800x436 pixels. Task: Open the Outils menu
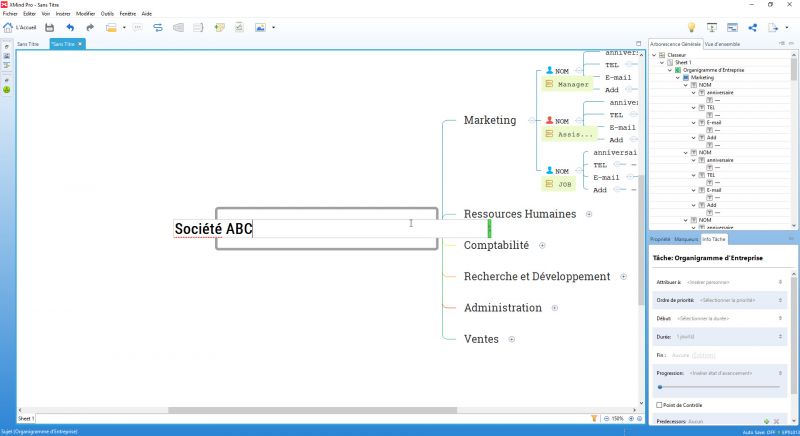click(107, 14)
